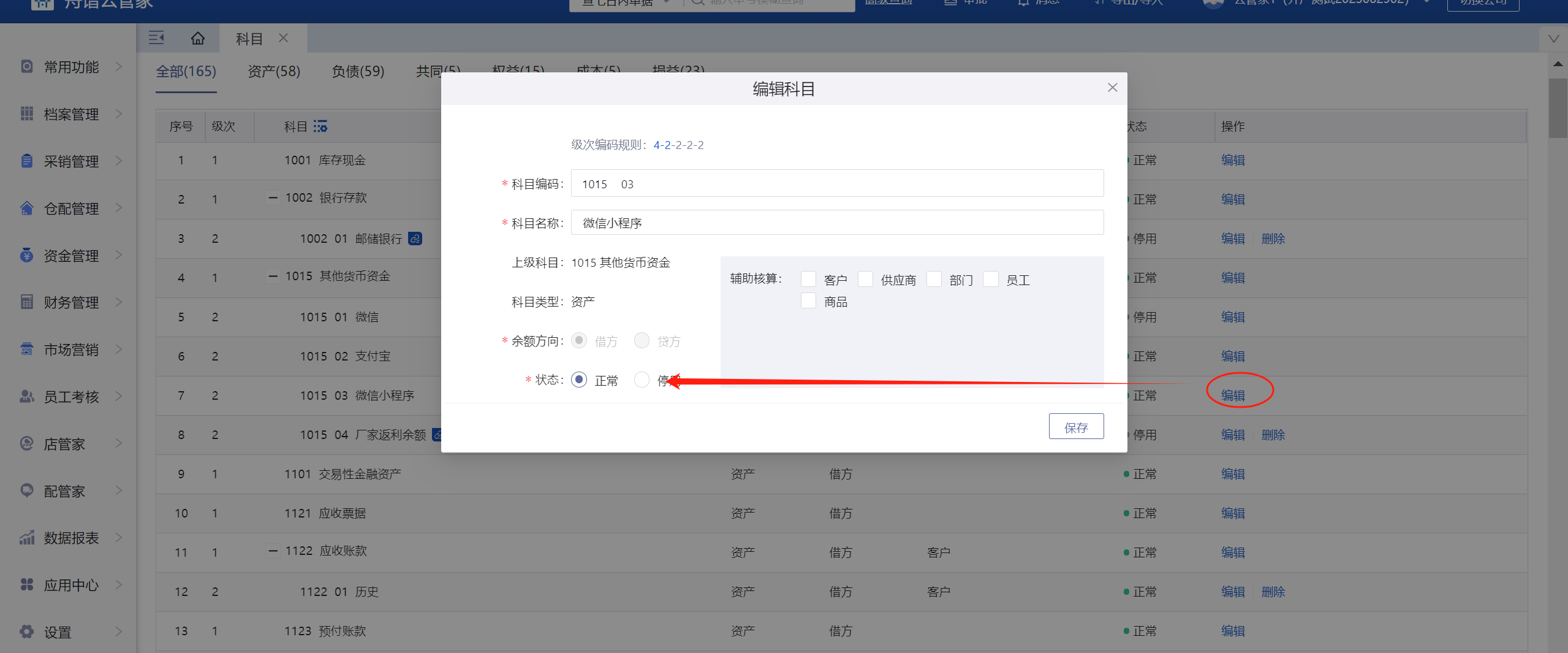Click the link icon beside 邮储银行
This screenshot has width=1568, height=653.
pos(415,239)
